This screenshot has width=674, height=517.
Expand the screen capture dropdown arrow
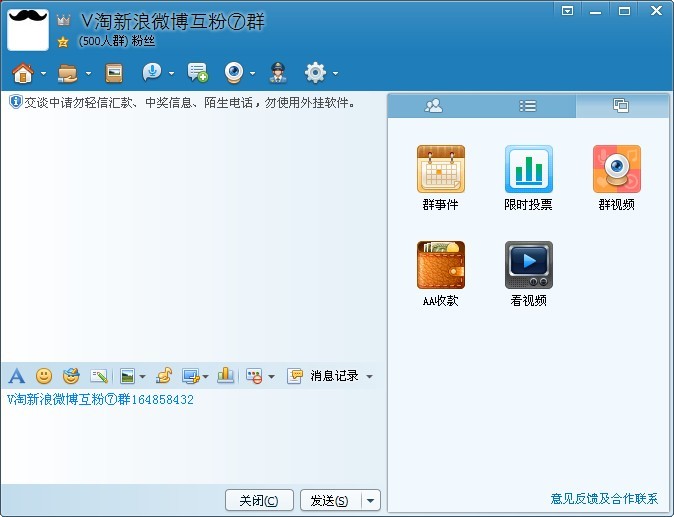pos(205,377)
